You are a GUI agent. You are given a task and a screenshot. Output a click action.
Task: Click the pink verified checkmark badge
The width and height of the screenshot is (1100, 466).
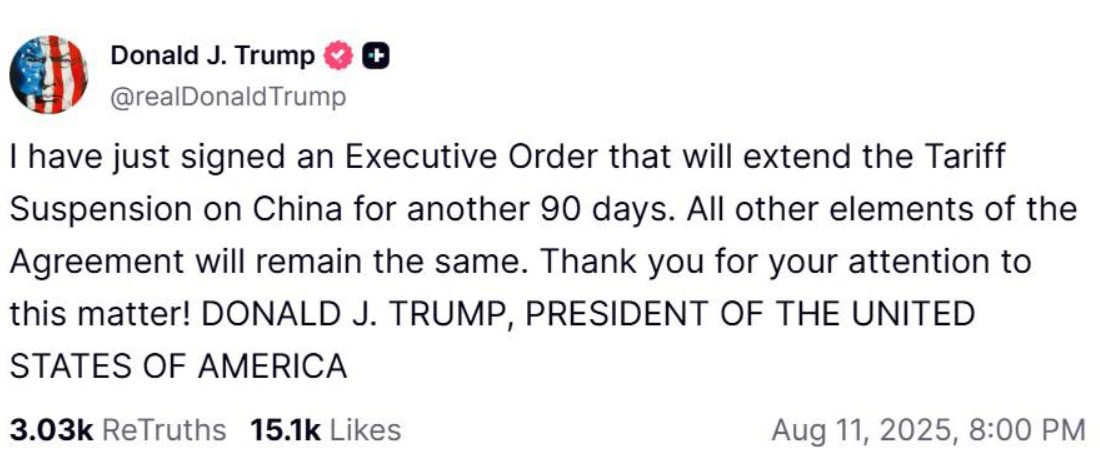click(x=339, y=57)
